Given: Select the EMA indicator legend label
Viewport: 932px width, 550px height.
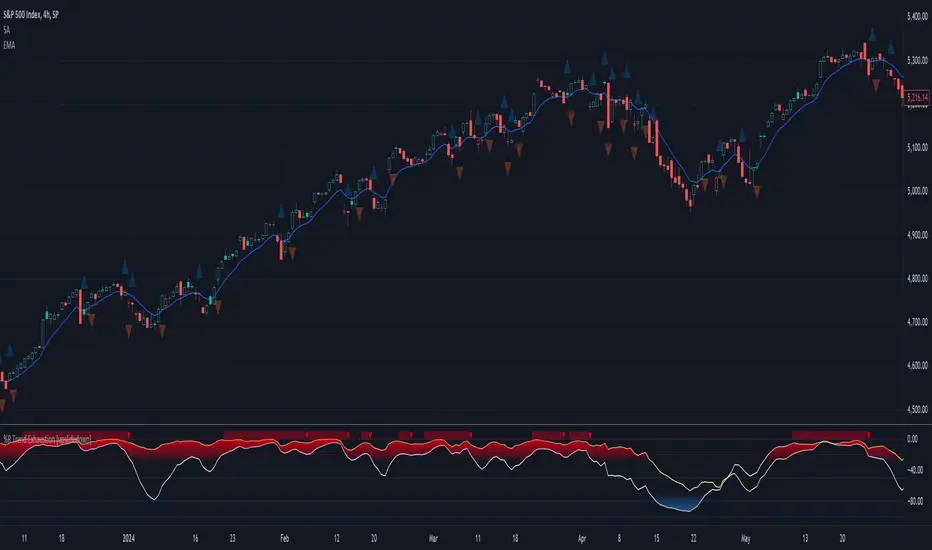Looking at the screenshot, I should (9, 45).
